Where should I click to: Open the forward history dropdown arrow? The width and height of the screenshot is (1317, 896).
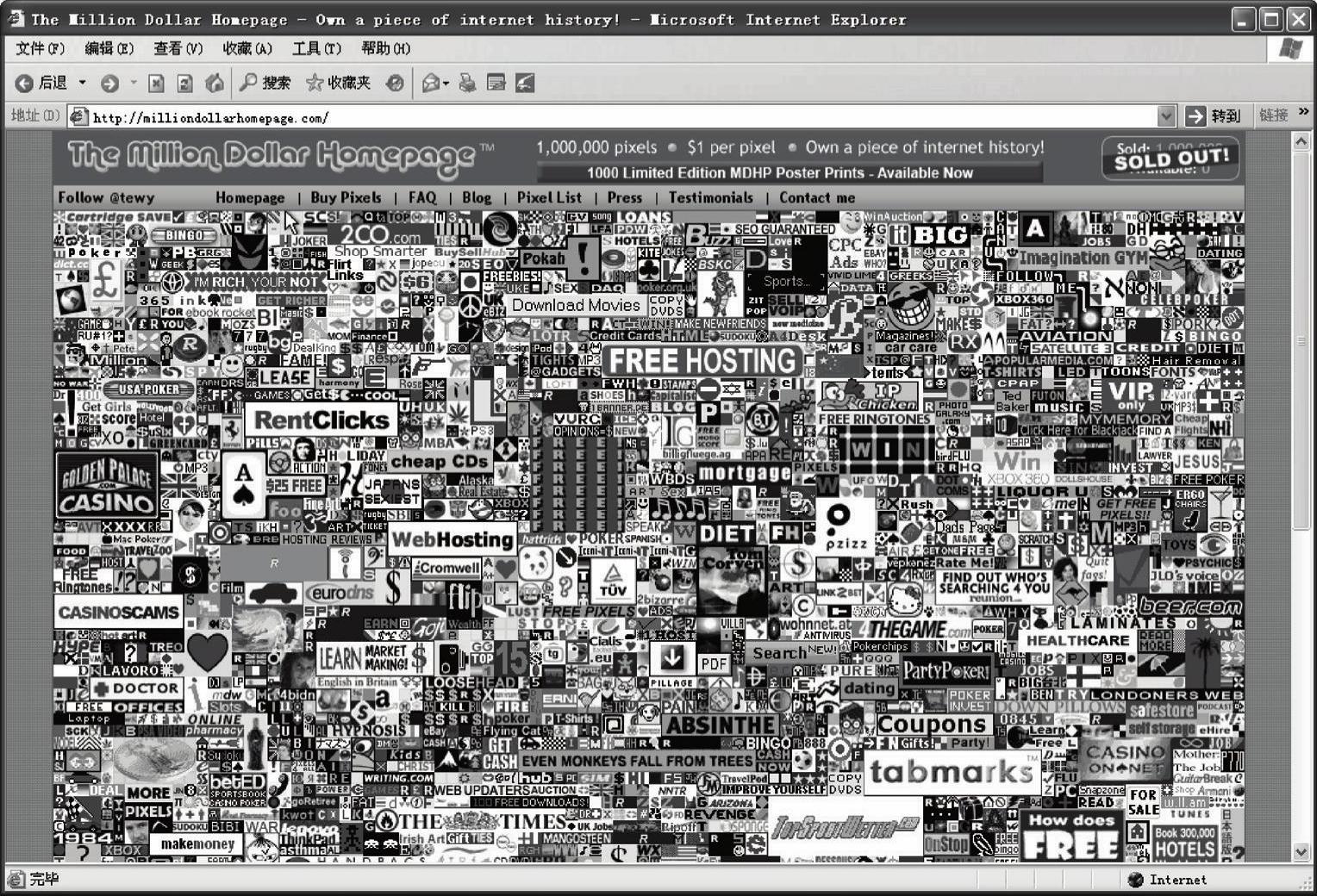coord(134,83)
